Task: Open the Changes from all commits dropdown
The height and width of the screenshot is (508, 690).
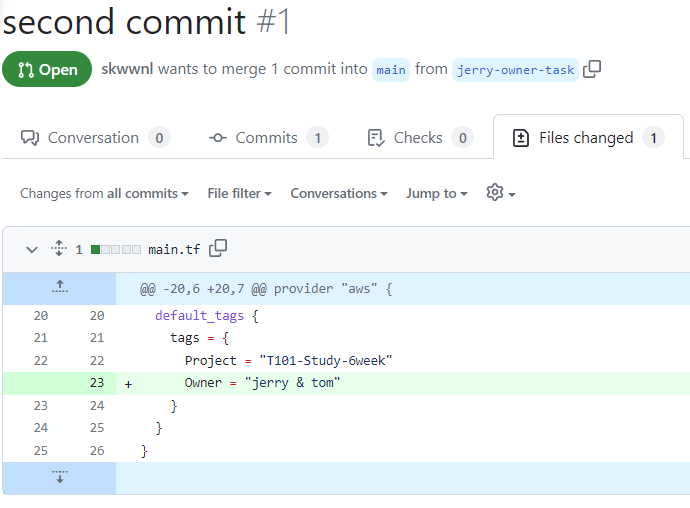Action: pyautogui.click(x=104, y=193)
